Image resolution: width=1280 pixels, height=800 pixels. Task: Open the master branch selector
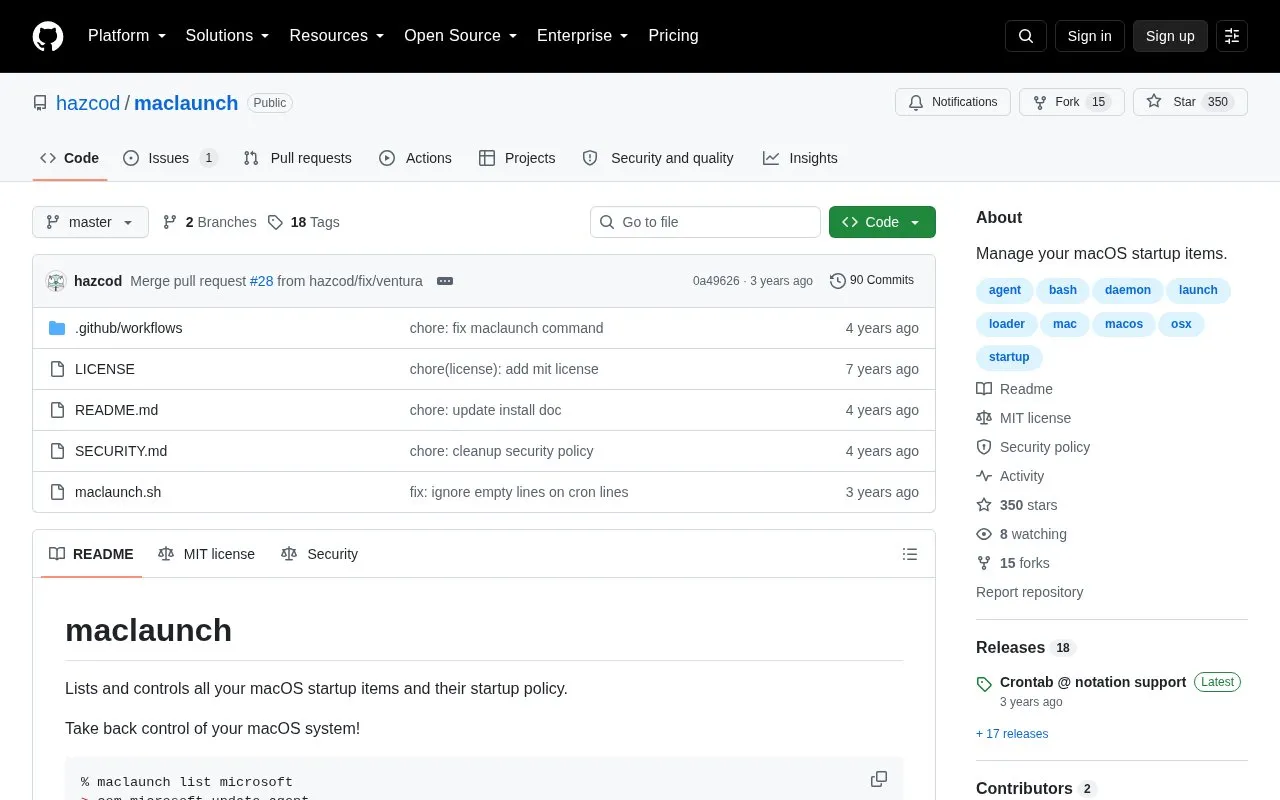coord(90,222)
